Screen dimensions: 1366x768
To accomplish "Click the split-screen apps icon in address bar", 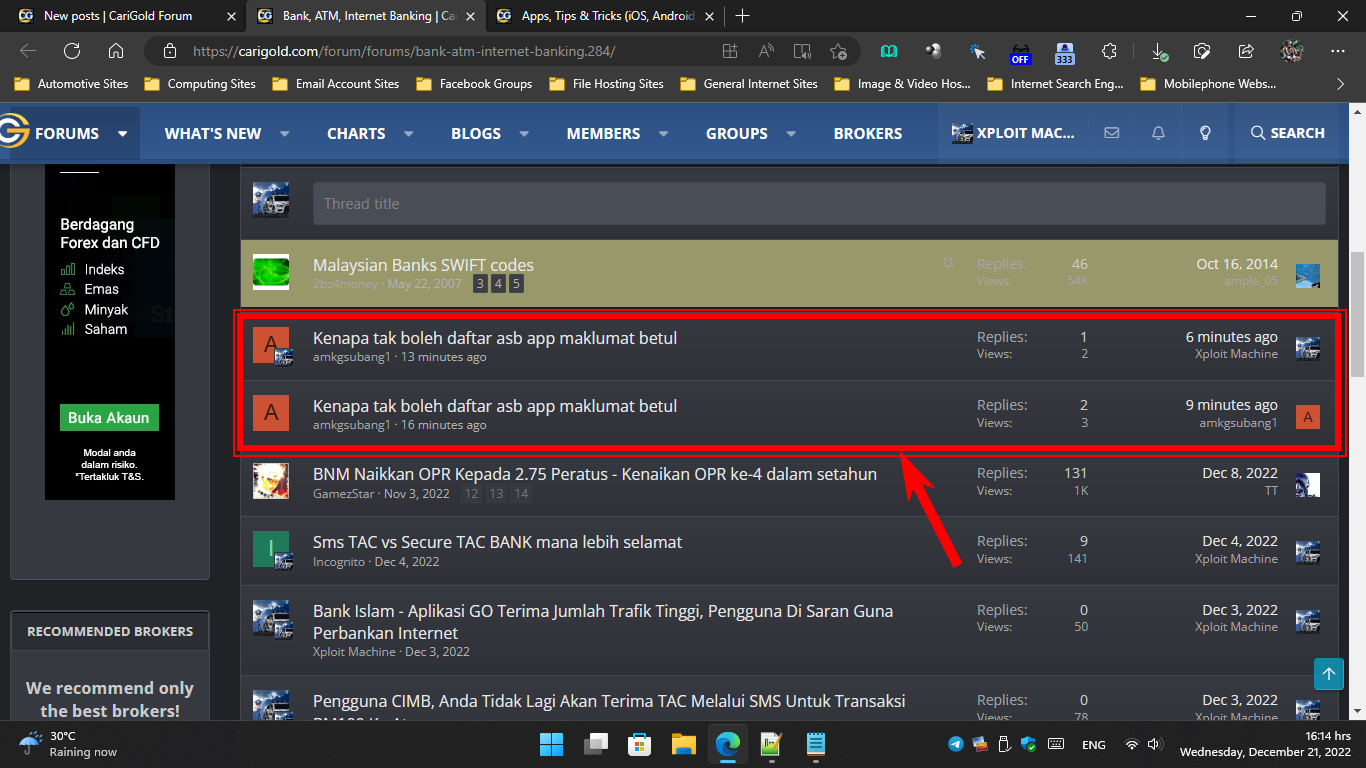I will coord(730,51).
